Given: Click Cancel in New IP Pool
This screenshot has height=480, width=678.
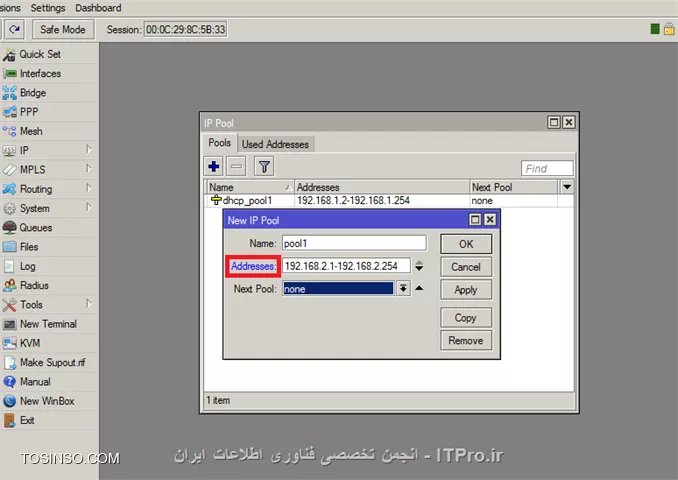Looking at the screenshot, I should 466,267.
